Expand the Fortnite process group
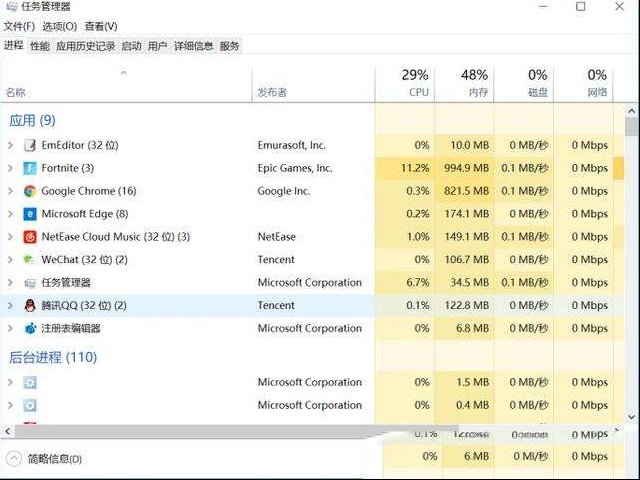The height and width of the screenshot is (480, 640). click(x=10, y=168)
